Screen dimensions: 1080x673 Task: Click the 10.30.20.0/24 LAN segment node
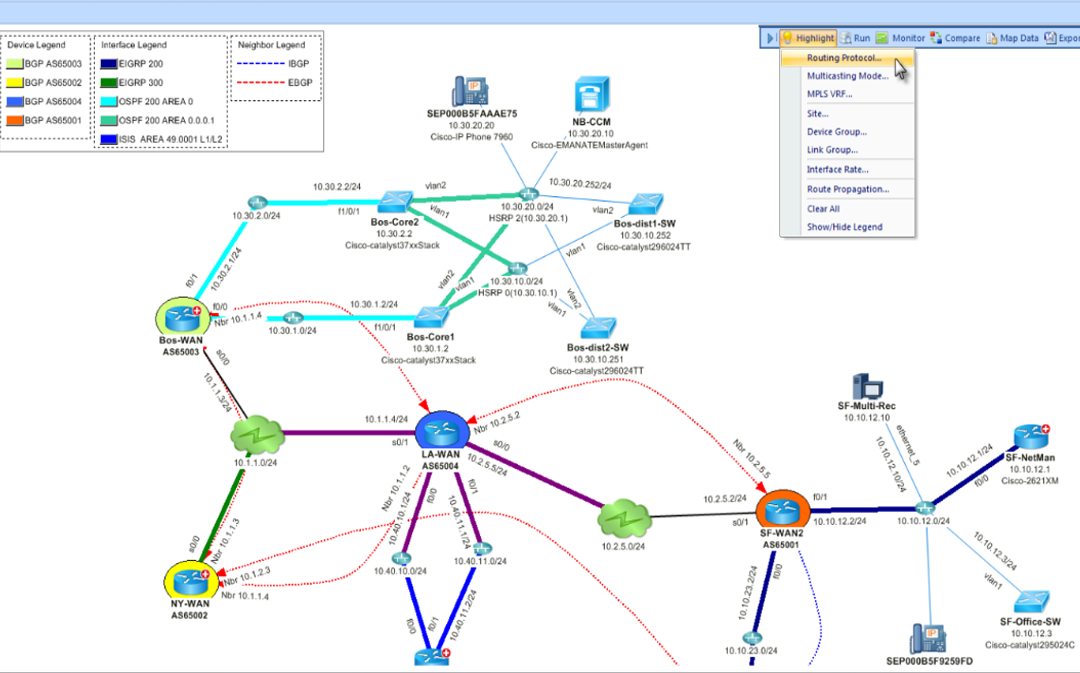tap(528, 194)
